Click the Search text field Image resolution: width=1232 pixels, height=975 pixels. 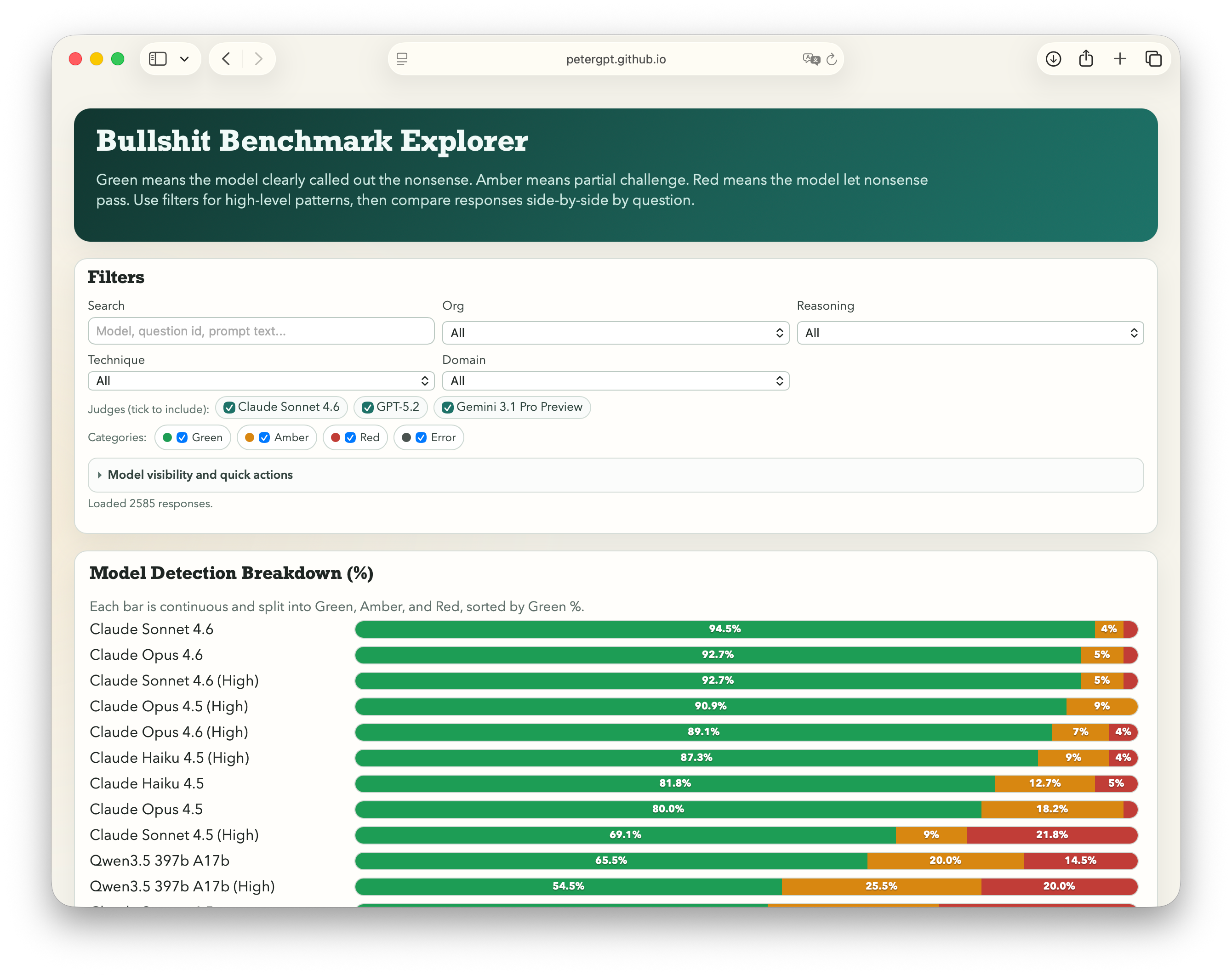(261, 331)
